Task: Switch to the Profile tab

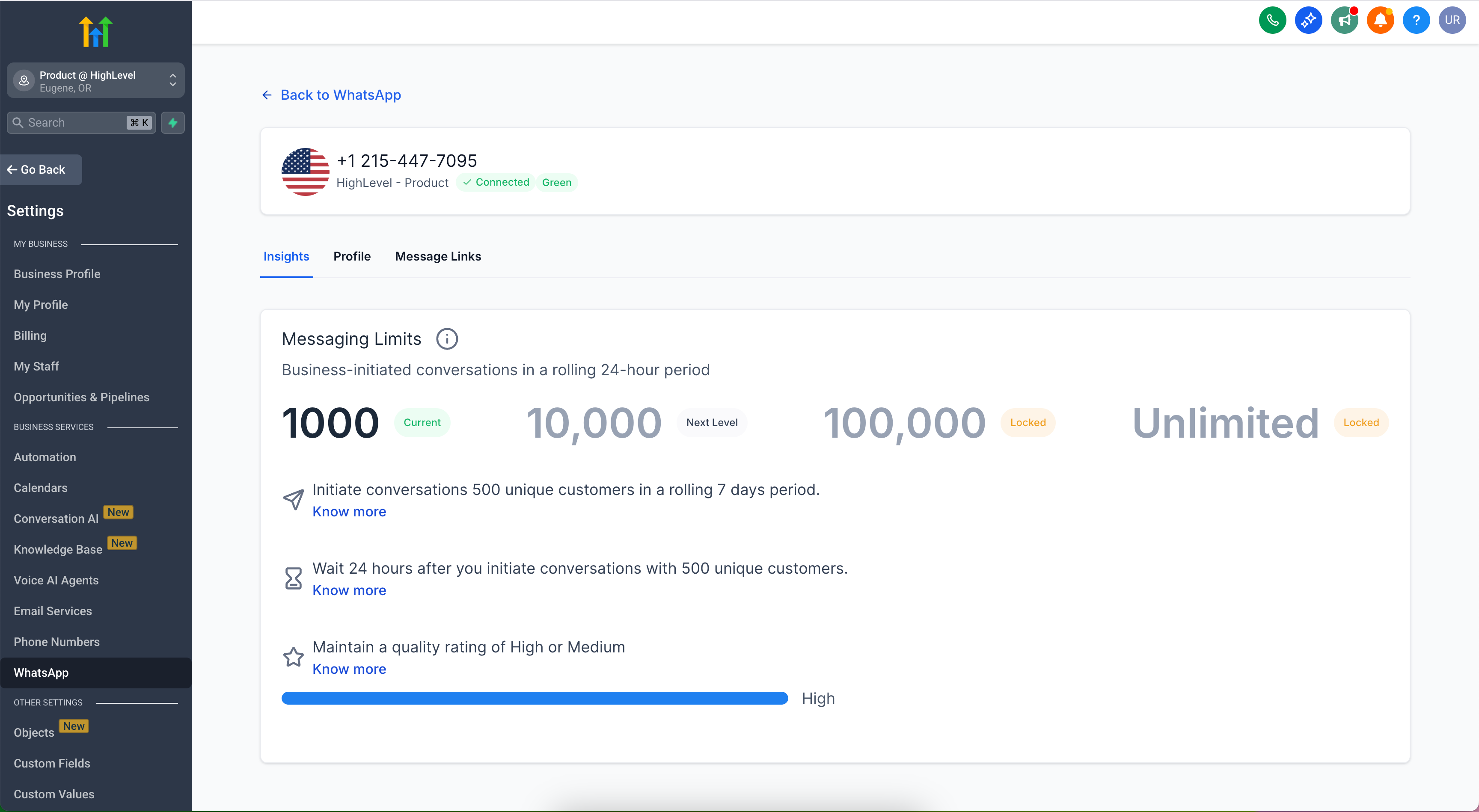Action: coord(352,256)
